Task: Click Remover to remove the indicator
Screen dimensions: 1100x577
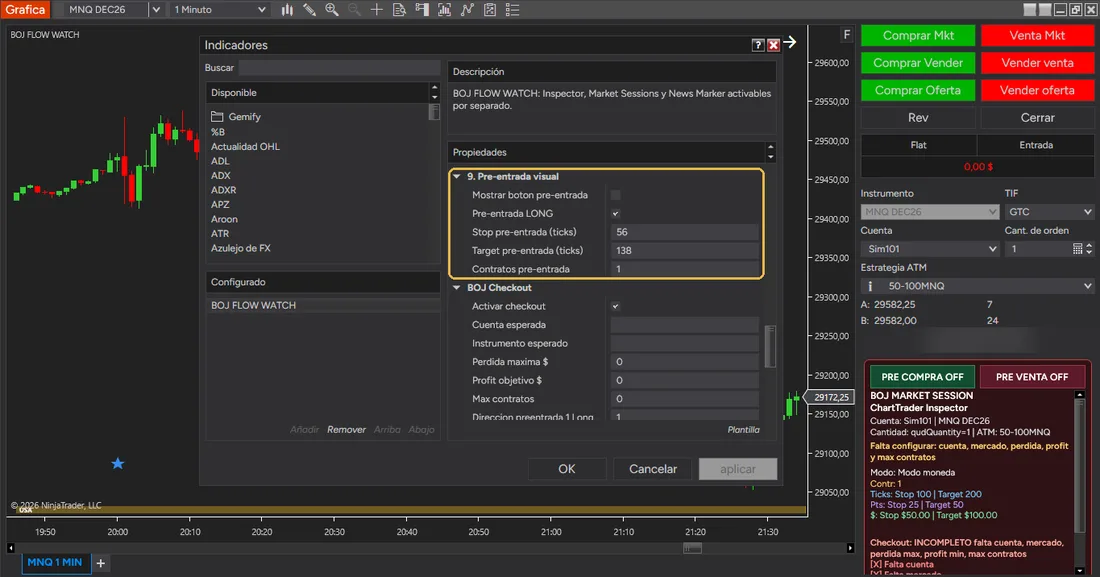Action: [346, 430]
